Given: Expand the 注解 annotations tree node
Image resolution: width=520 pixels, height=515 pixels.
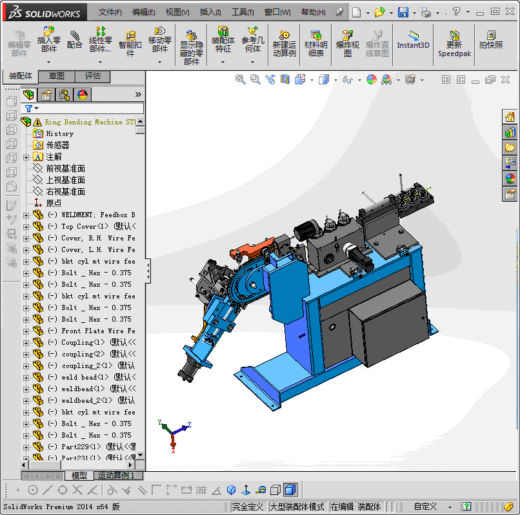Looking at the screenshot, I should [26, 157].
